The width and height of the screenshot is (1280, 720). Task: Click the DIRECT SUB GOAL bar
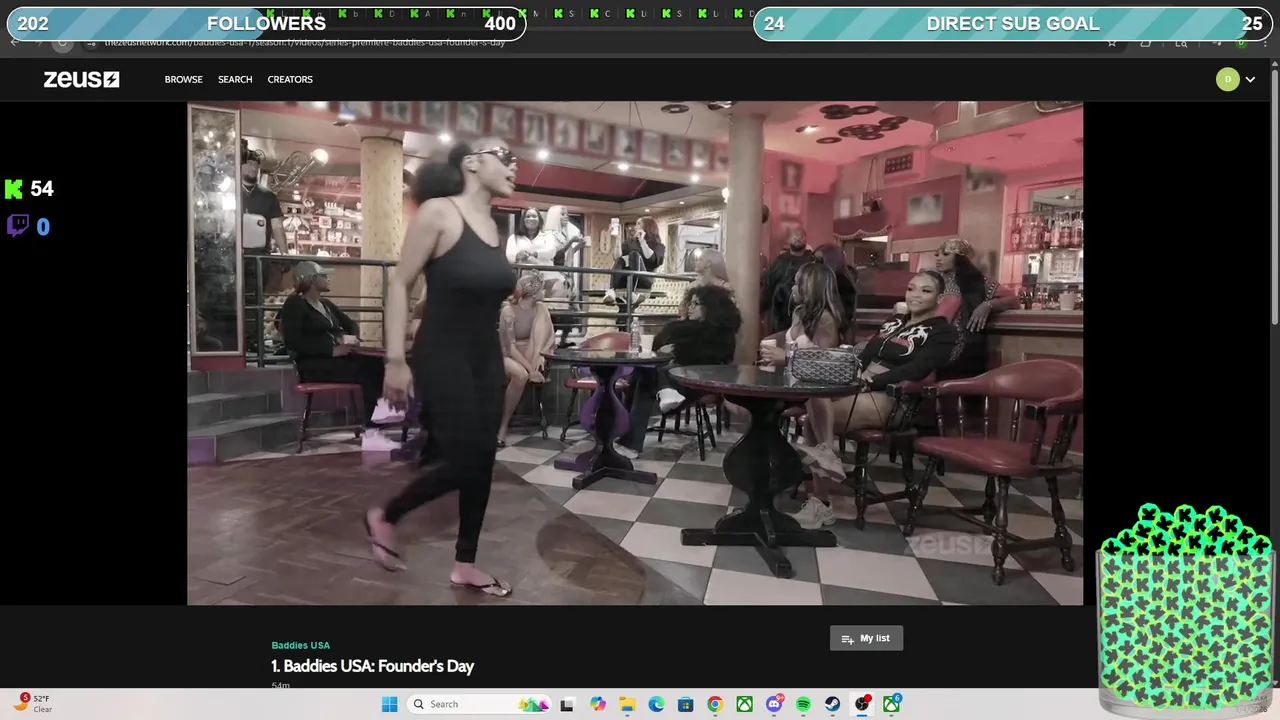[1013, 24]
